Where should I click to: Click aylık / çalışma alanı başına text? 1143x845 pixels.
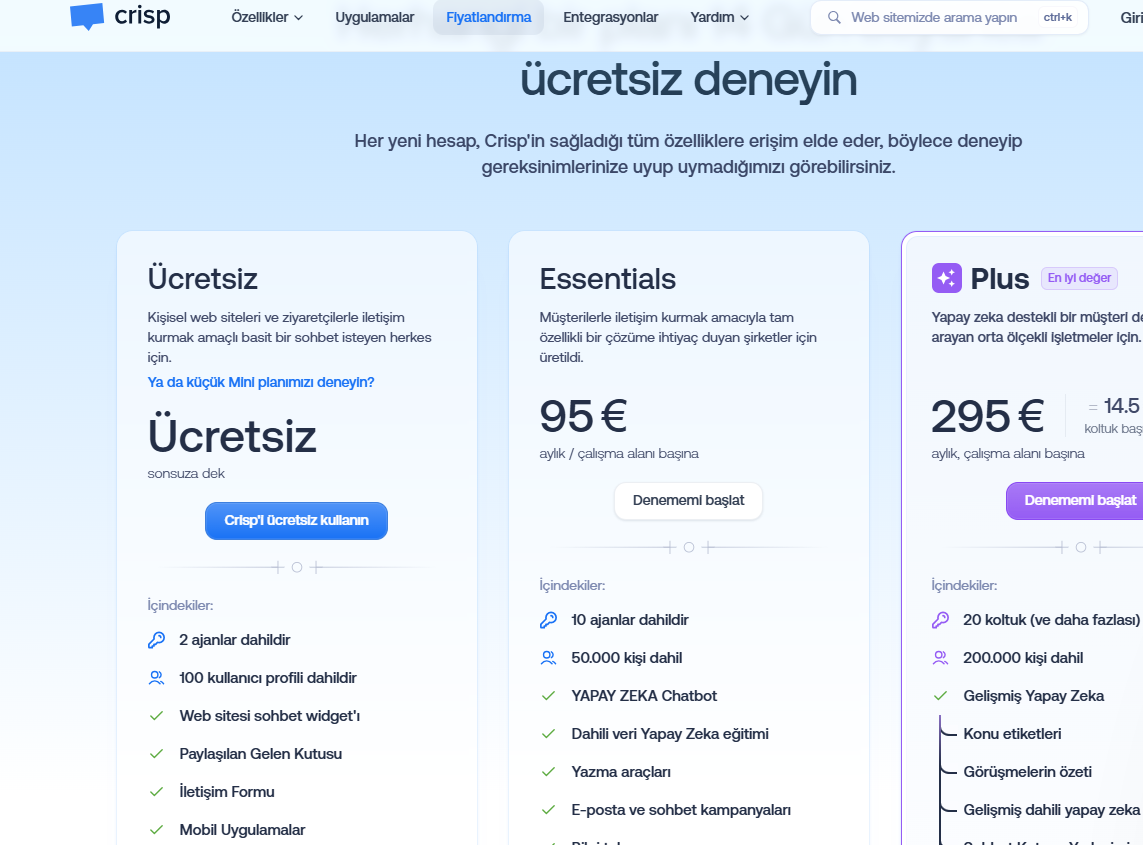[619, 453]
